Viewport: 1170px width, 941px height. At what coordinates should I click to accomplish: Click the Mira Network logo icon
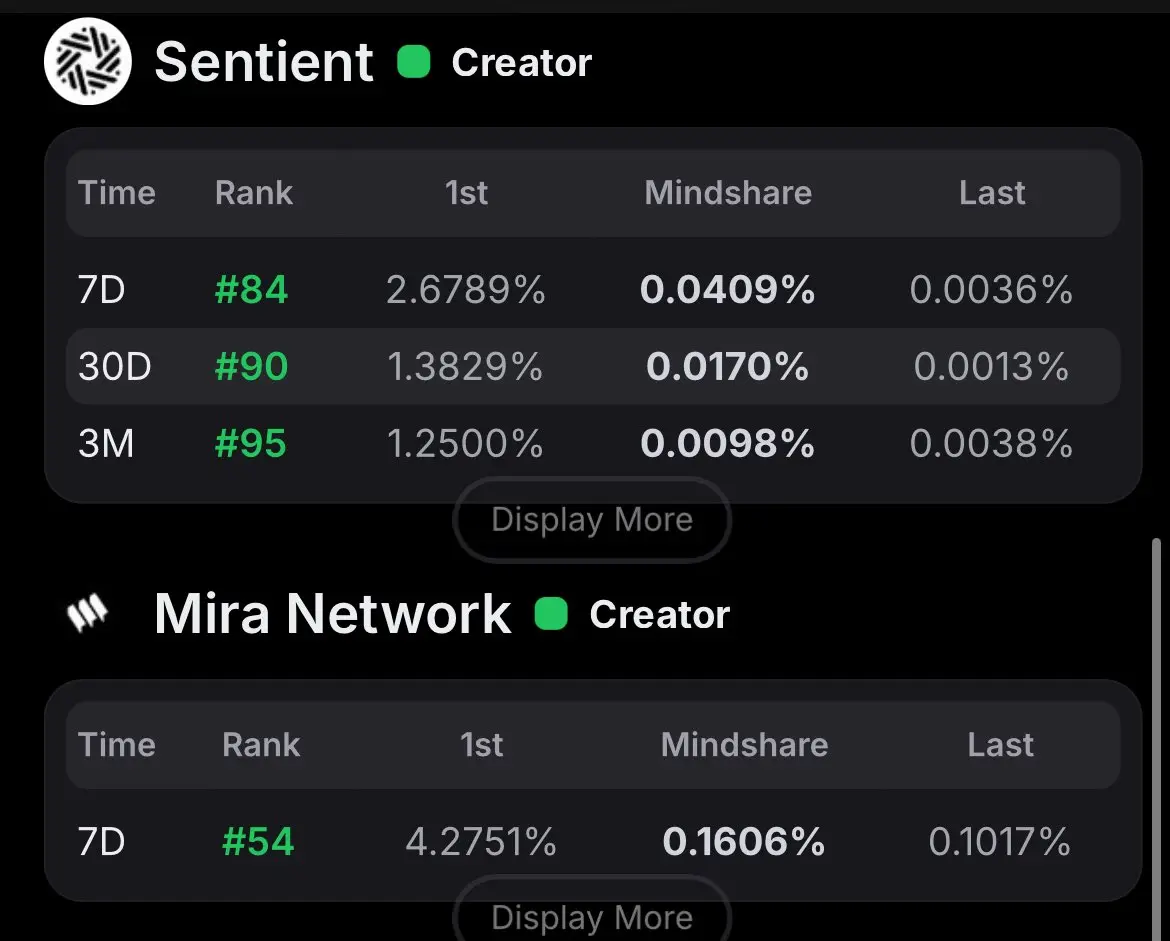pos(87,613)
